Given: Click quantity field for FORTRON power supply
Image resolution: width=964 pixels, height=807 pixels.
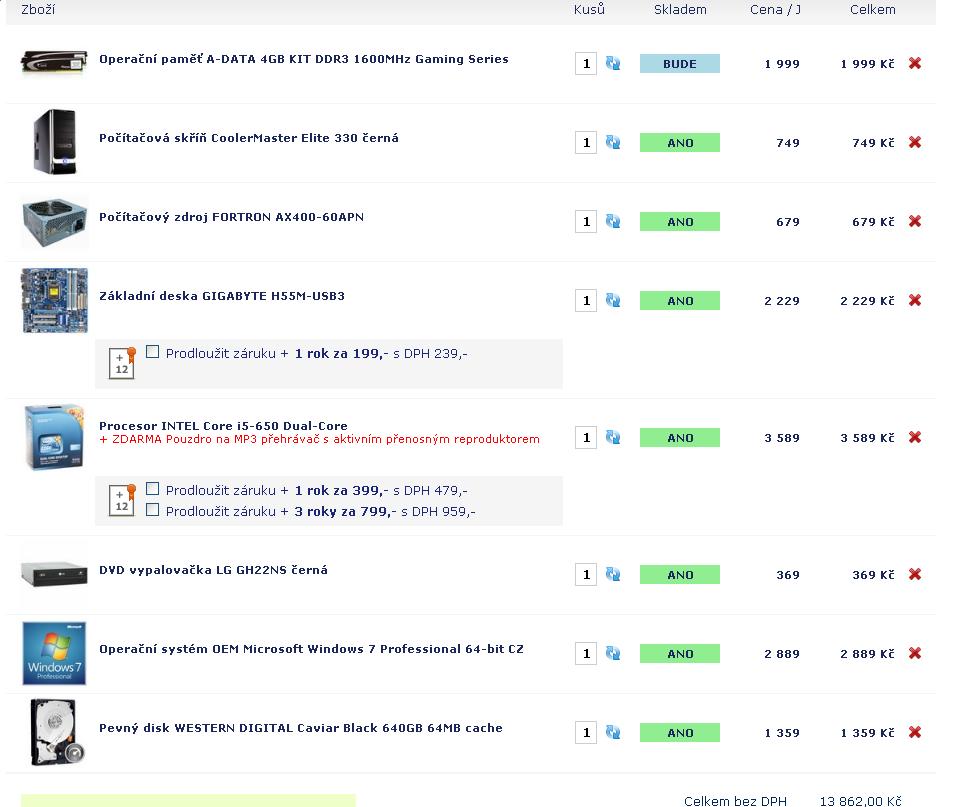Looking at the screenshot, I should [586, 221].
